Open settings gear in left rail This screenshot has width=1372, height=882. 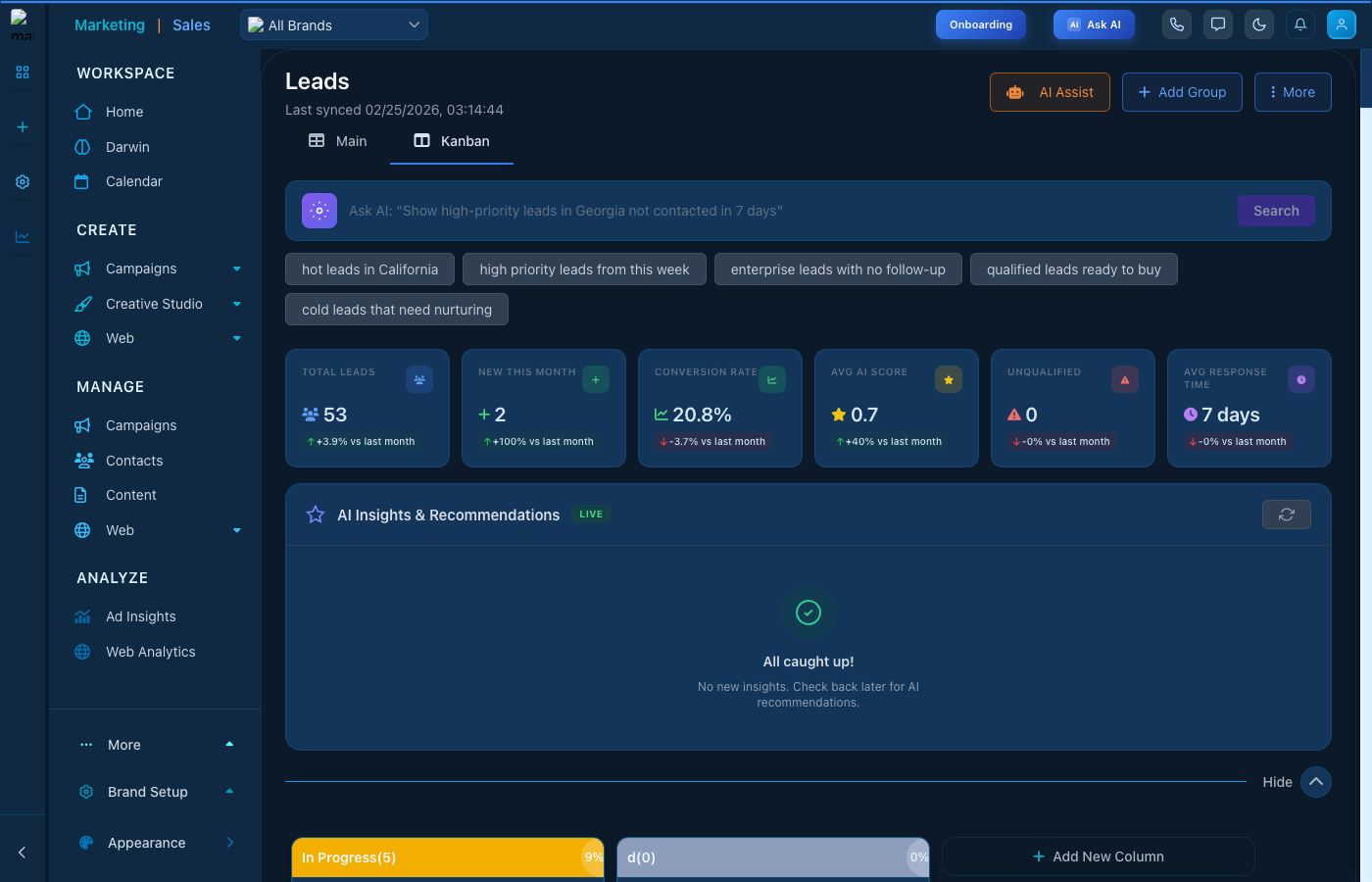click(23, 182)
